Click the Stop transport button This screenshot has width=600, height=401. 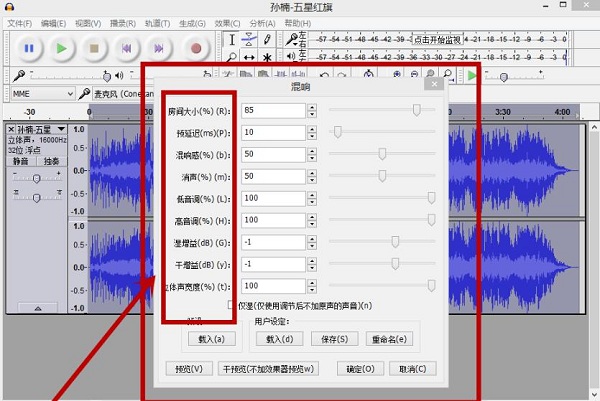(93, 47)
